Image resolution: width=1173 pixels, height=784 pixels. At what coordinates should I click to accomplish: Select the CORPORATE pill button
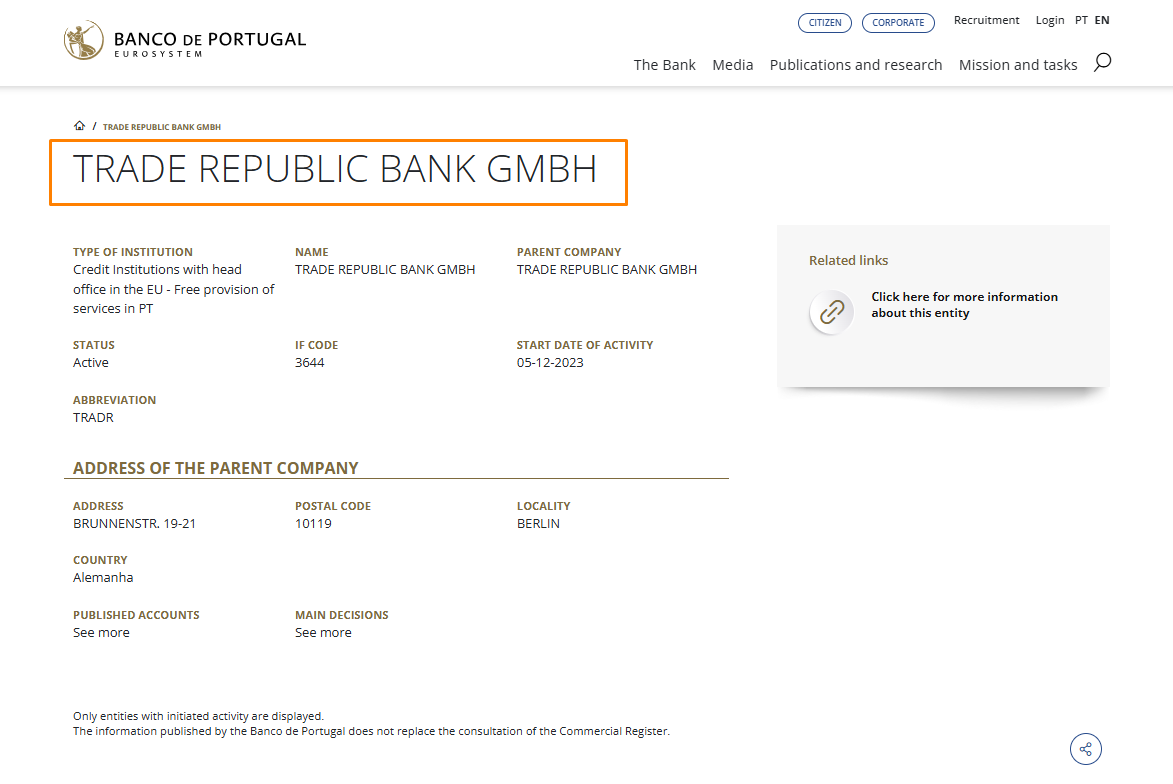pyautogui.click(x=898, y=22)
